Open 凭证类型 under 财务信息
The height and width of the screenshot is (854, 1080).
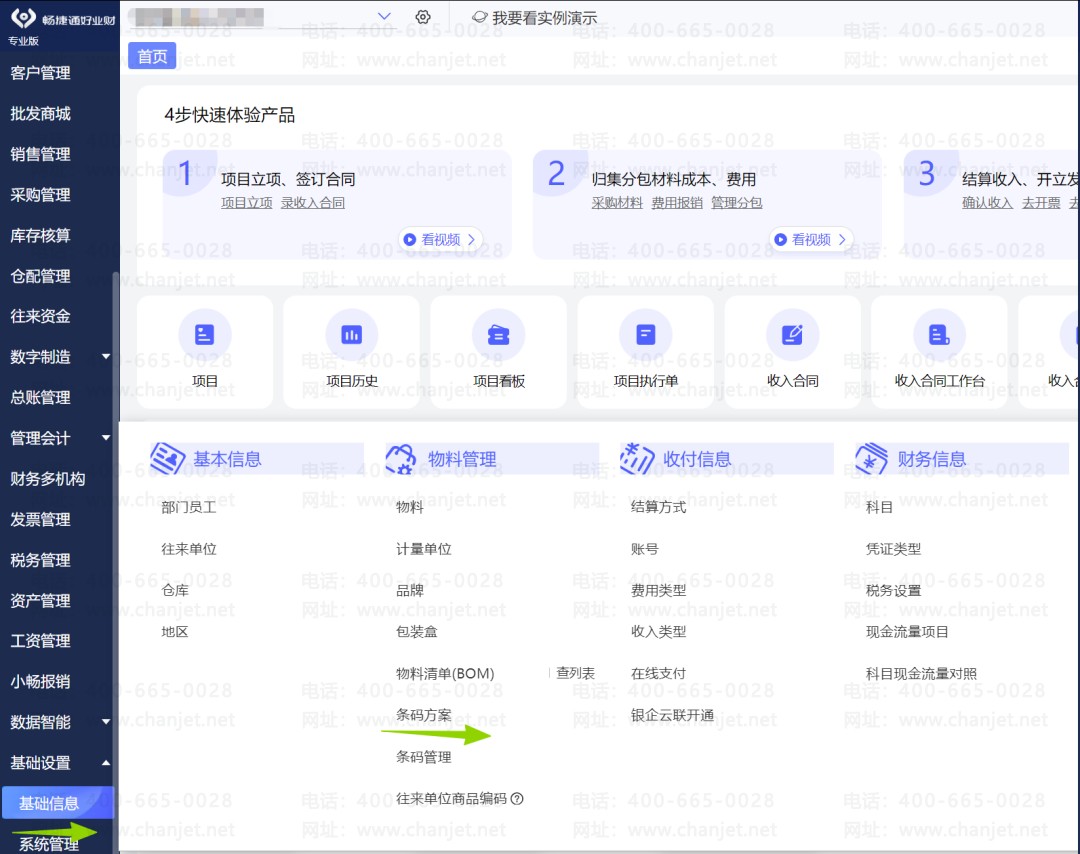(x=893, y=549)
